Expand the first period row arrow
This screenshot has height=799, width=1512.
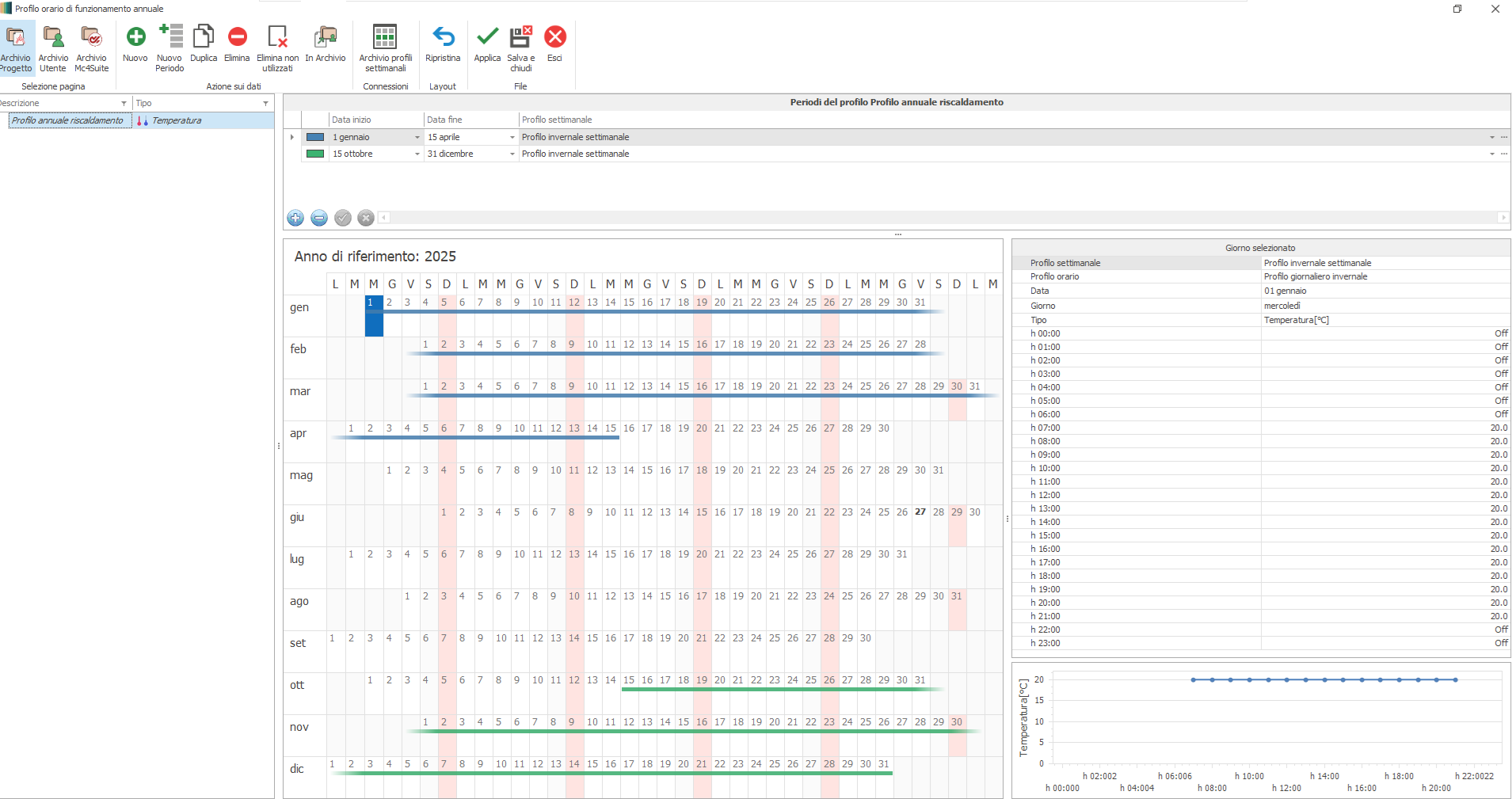point(292,138)
